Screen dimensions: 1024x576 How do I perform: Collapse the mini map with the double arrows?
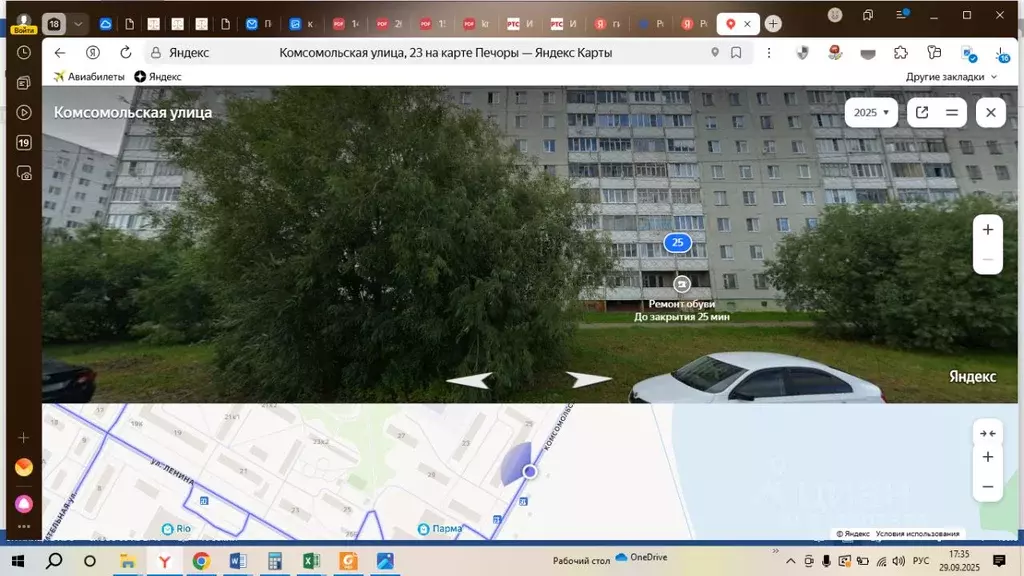(987, 432)
